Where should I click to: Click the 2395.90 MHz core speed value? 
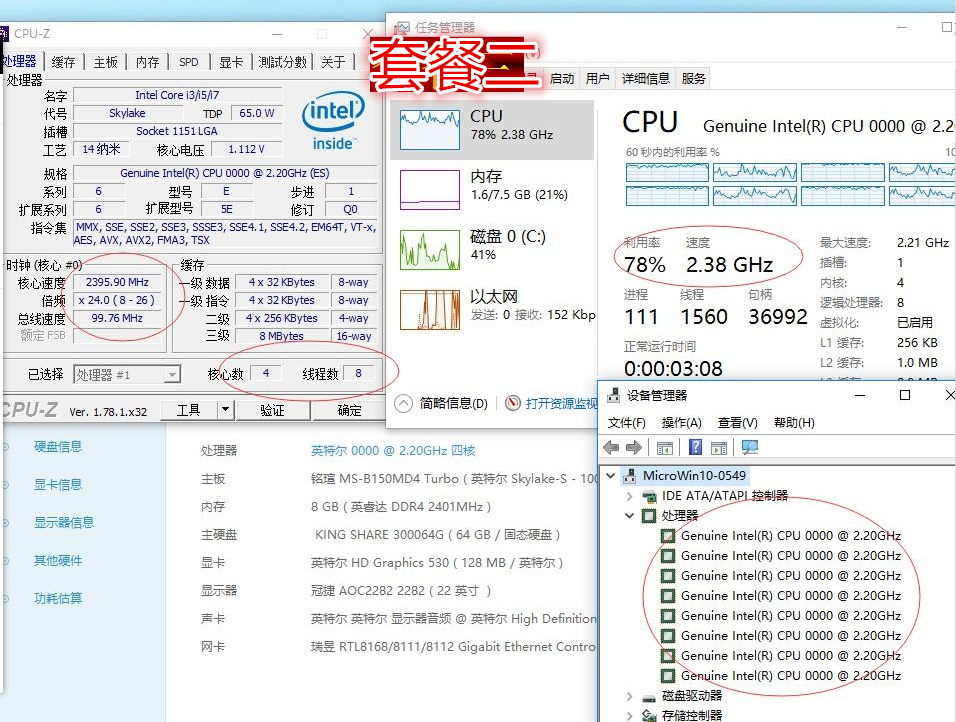click(117, 282)
